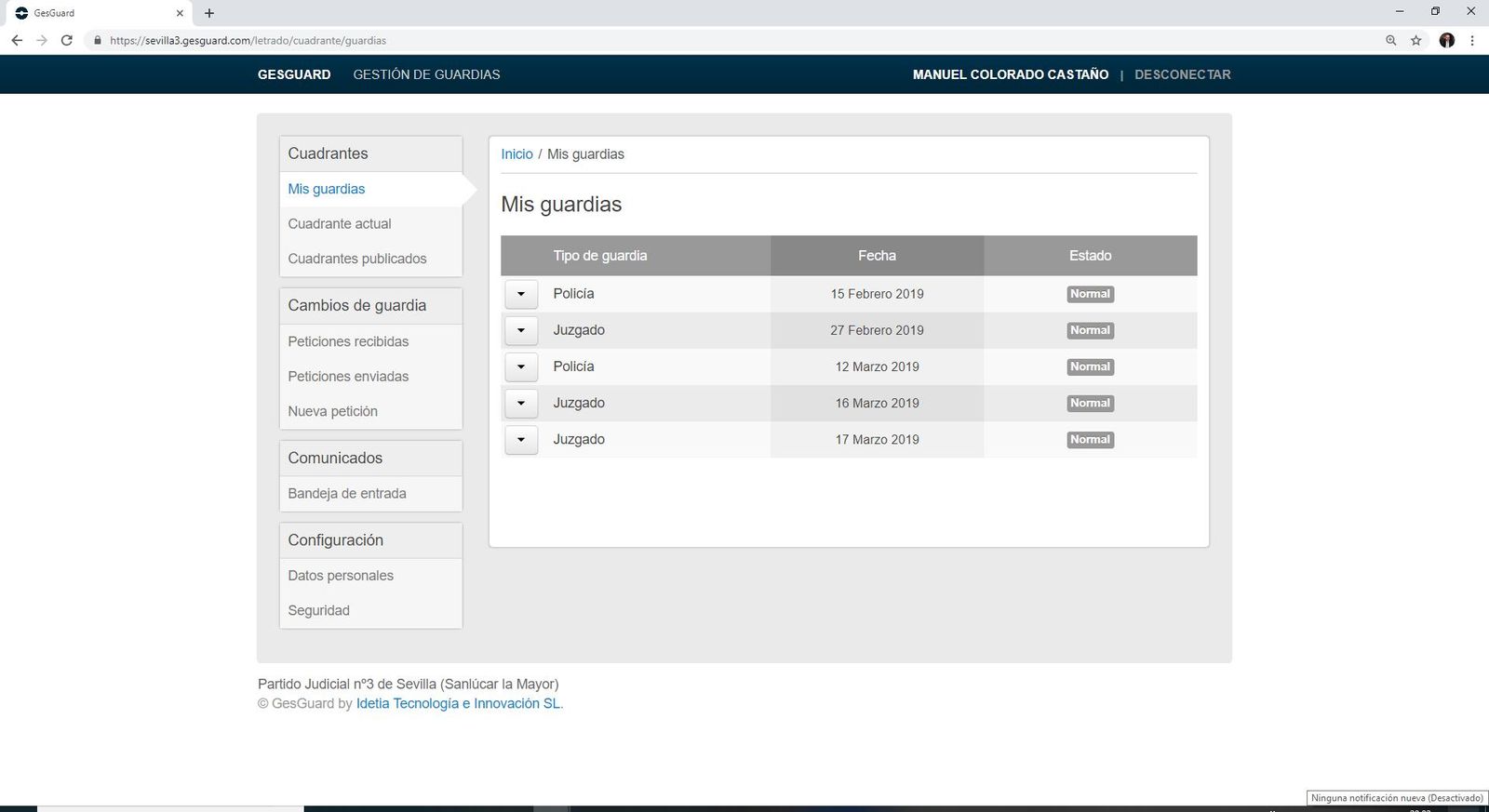This screenshot has width=1489, height=812.
Task: Bookmark page with the star icon
Action: click(x=1415, y=40)
